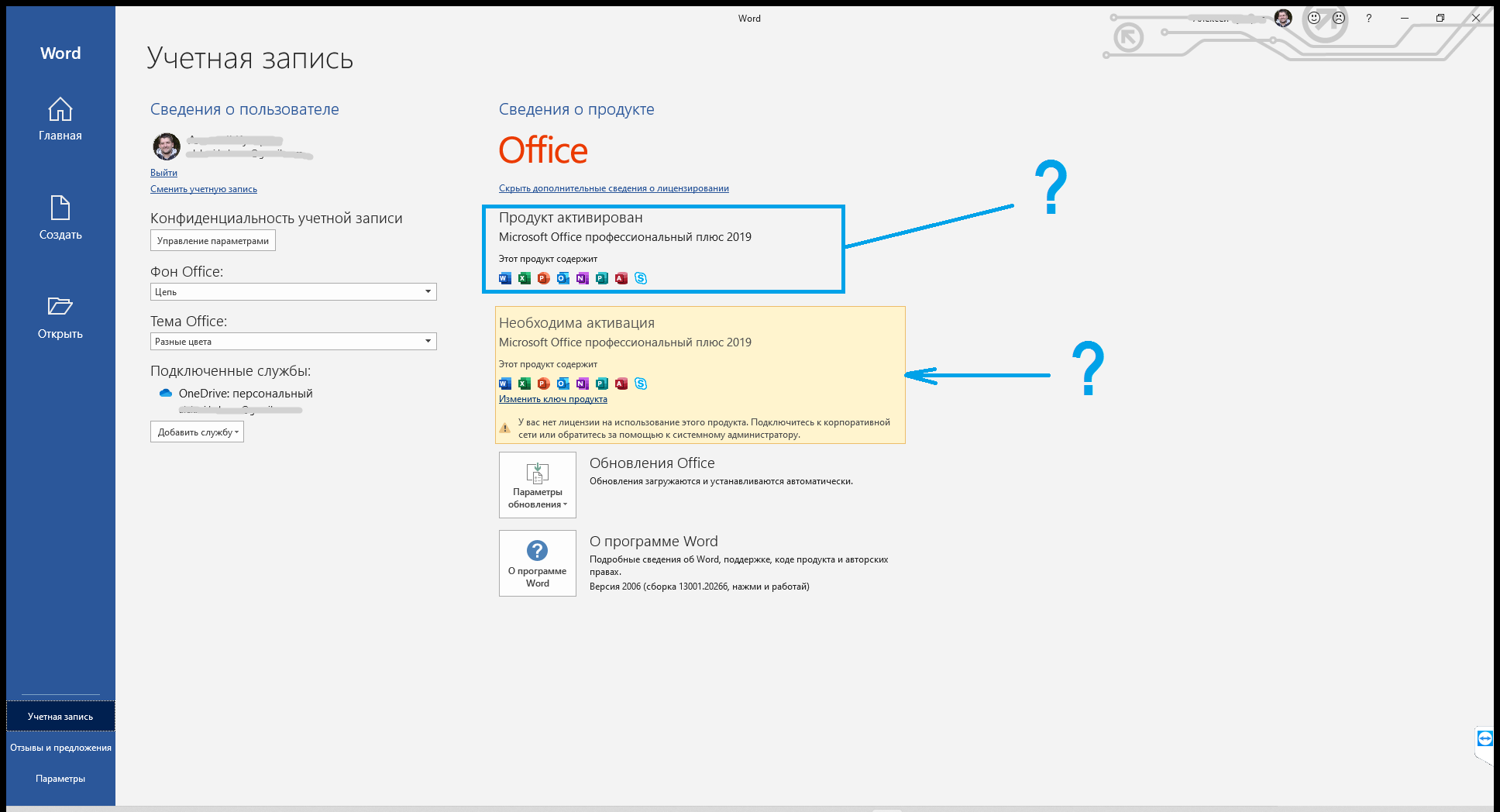Click the warning triangle icon about license

pyautogui.click(x=505, y=428)
